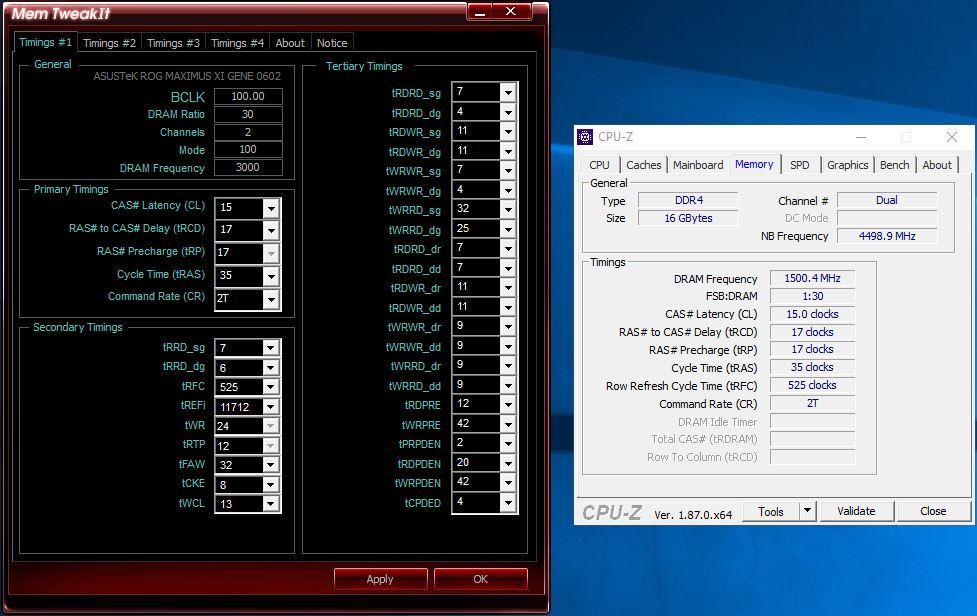Image resolution: width=977 pixels, height=616 pixels.
Task: Expand the tRDRD_sg dropdown
Action: tap(508, 93)
